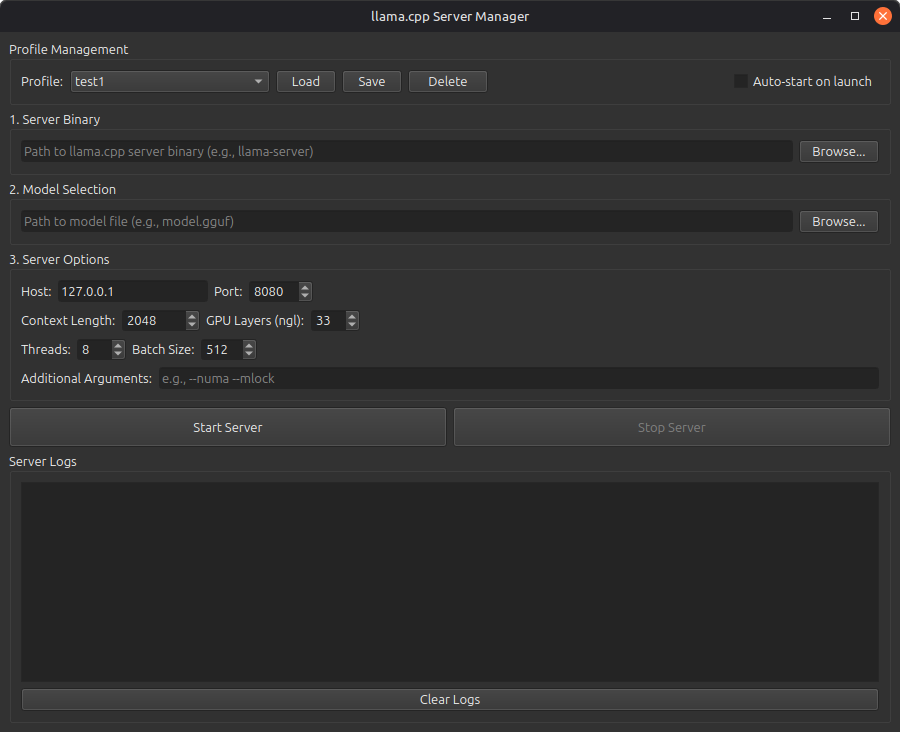Click inside the Server Logs area
Screen dimensions: 900x732
[x=450, y=580]
